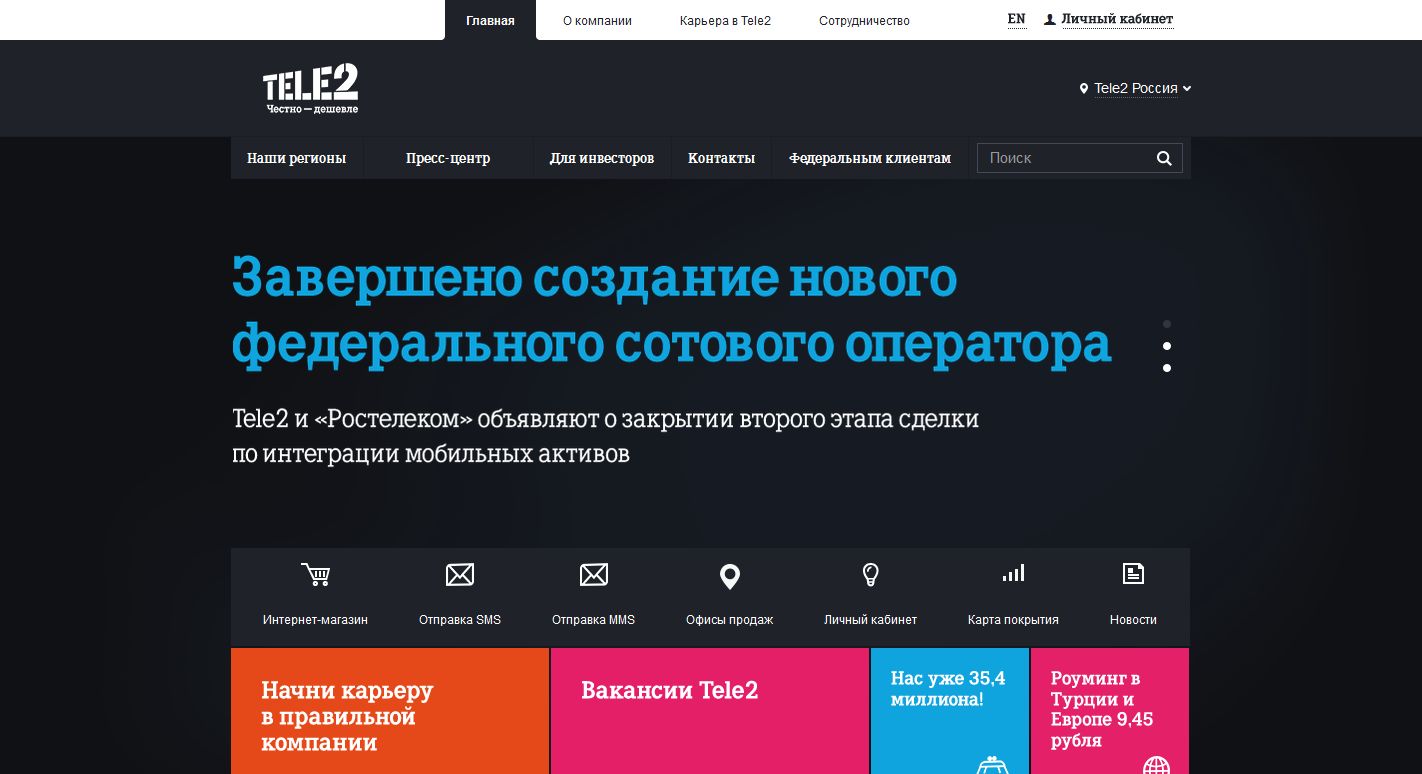Click the envelope icon for Отправка MMS
Screen dimensions: 1422x774
[594, 574]
